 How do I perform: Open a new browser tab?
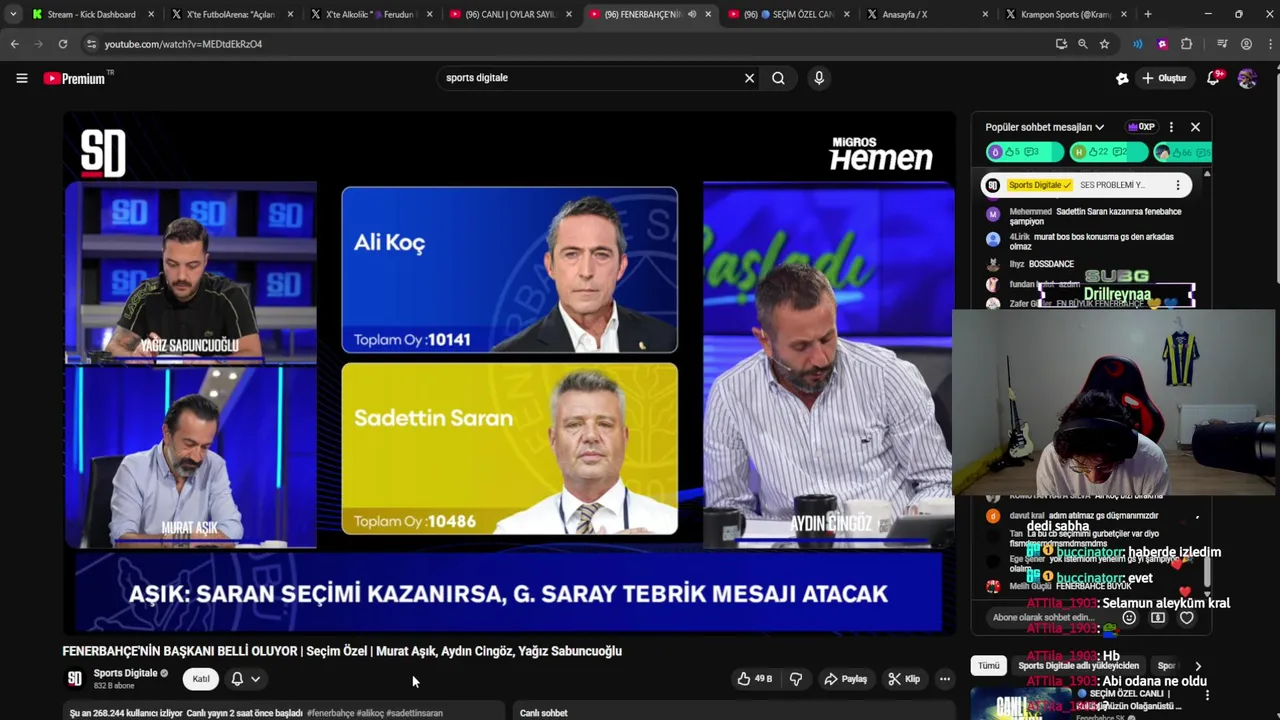[1148, 14]
